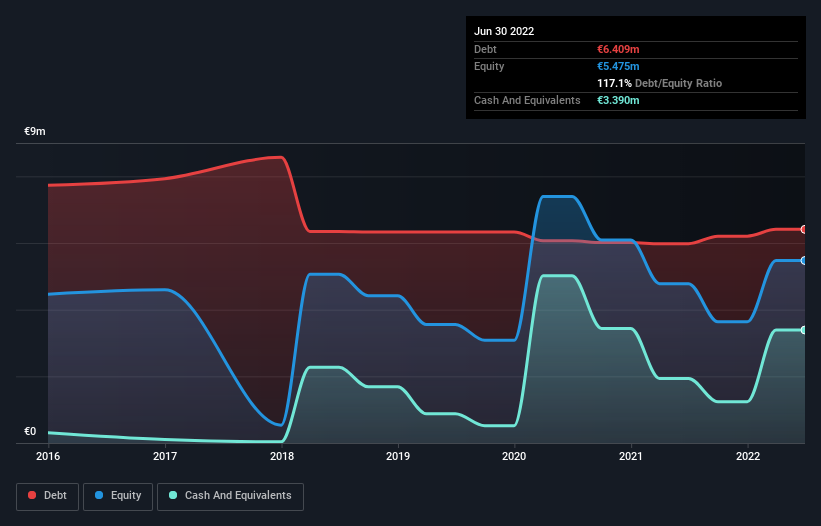Click the blue Equity legend dot
Screen dimensions: 821x526
(99, 495)
